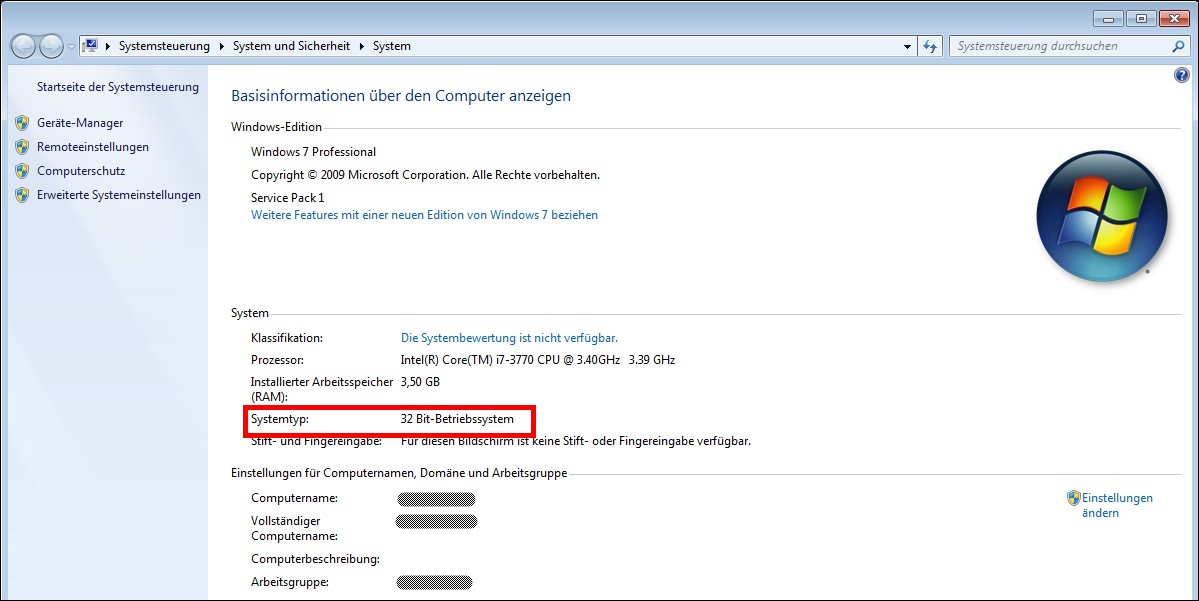The height and width of the screenshot is (601, 1199).
Task: Expand the arrow after Systemsteuerung breadcrumb
Action: [221, 46]
